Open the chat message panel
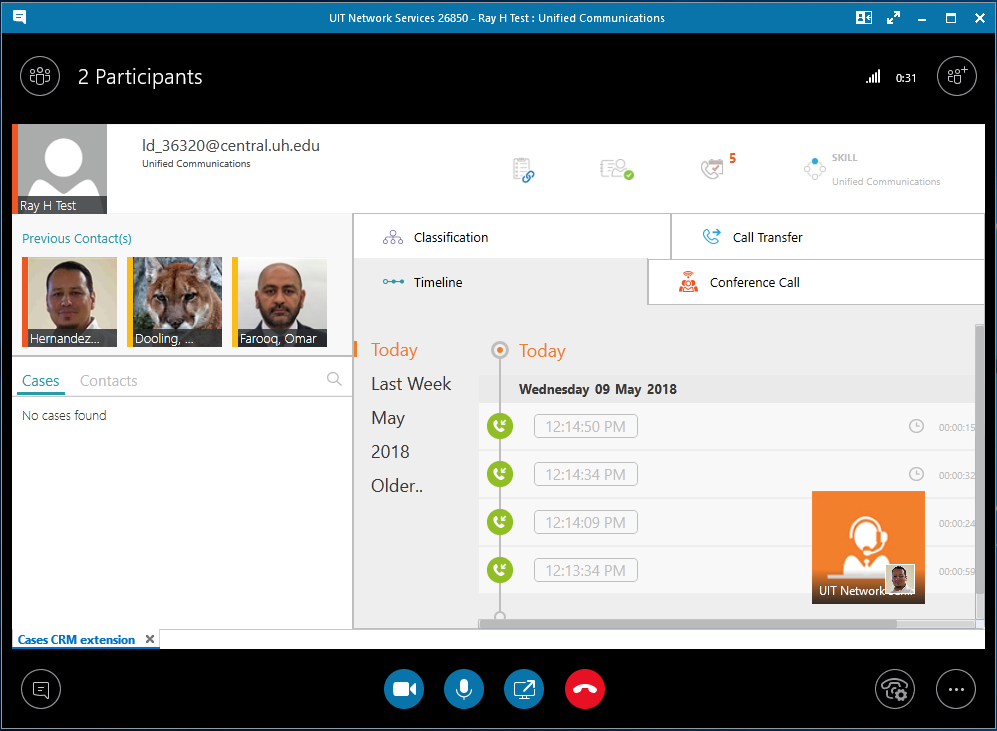 (40, 689)
